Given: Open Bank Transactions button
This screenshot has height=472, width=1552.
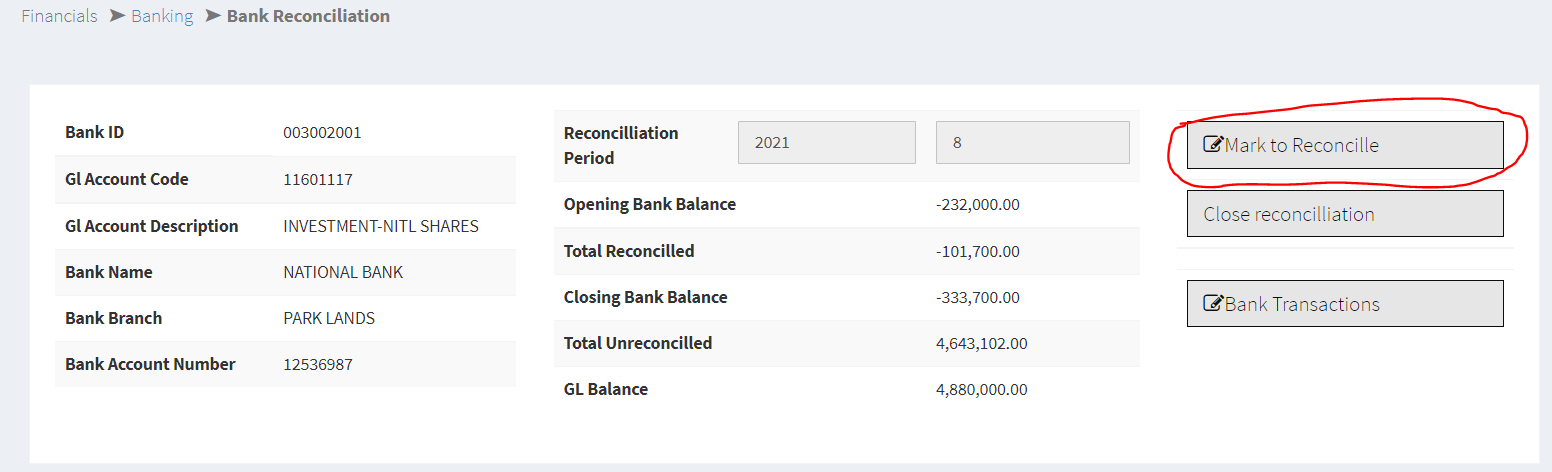Looking at the screenshot, I should (x=1344, y=304).
